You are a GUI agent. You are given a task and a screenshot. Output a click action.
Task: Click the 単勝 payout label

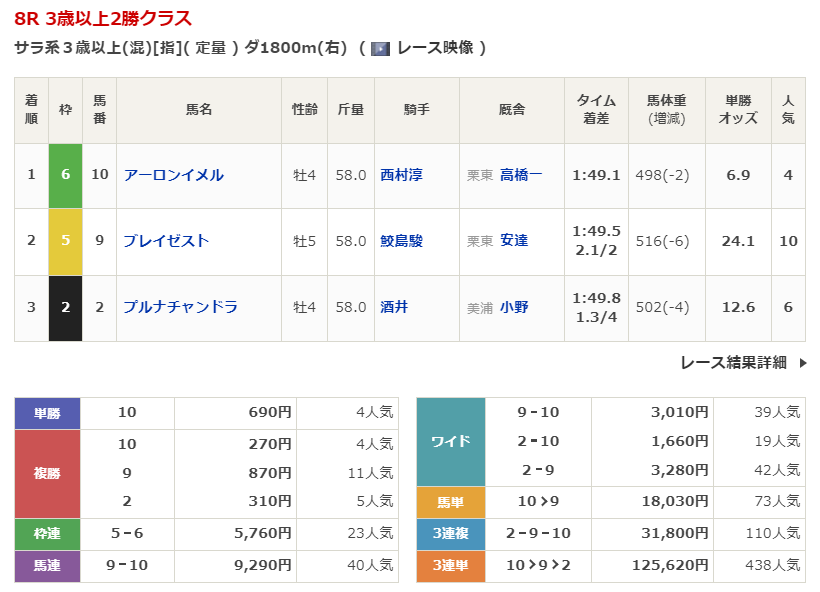click(47, 412)
